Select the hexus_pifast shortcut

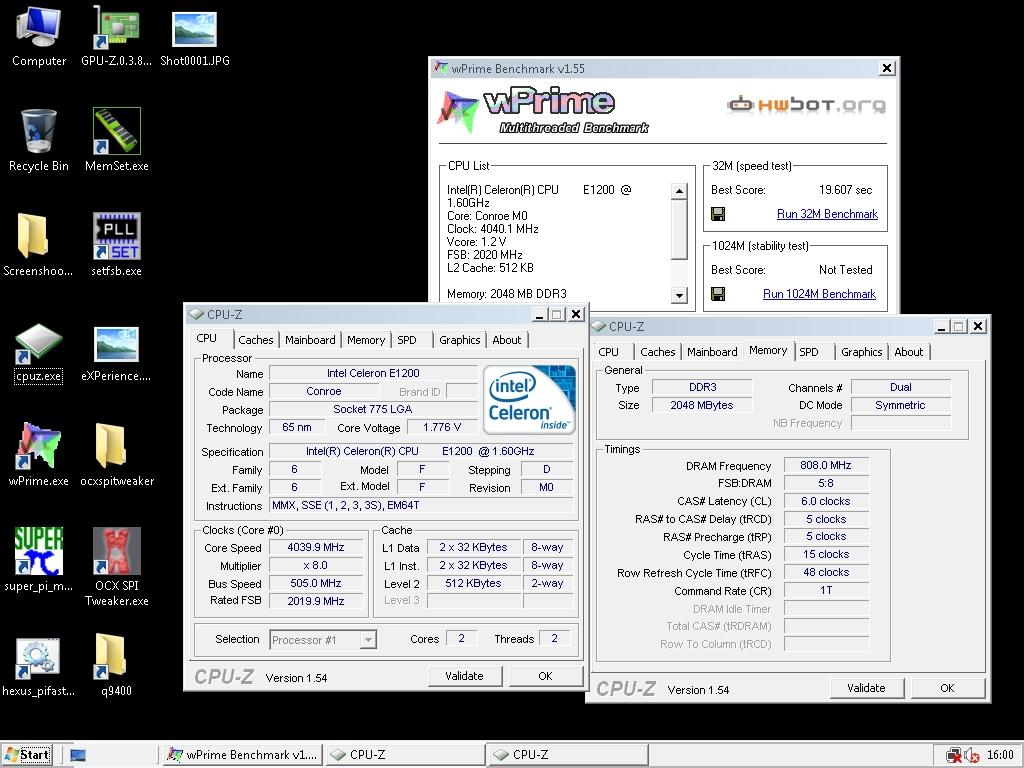[x=39, y=666]
